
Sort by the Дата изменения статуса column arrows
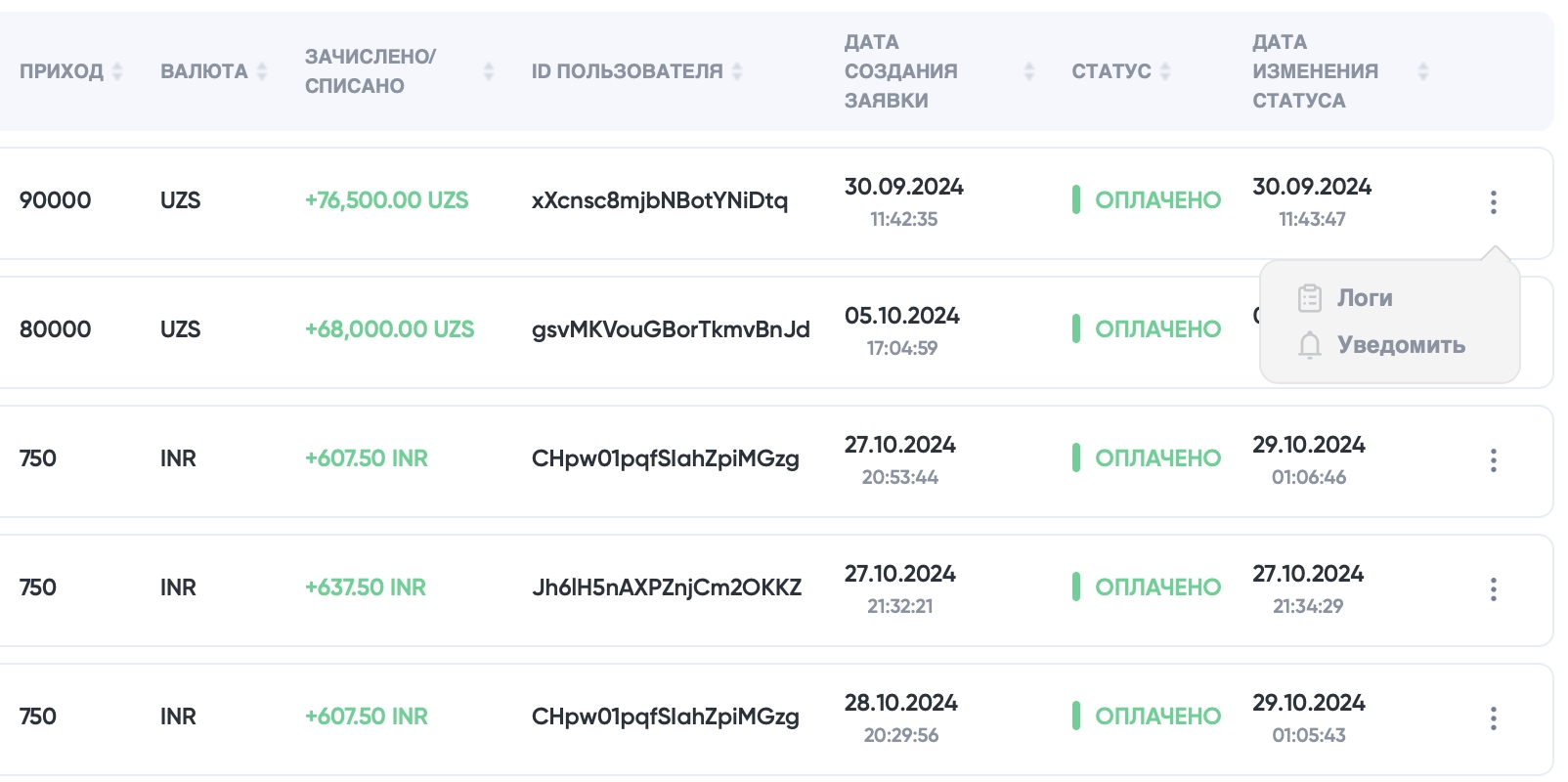point(1423,71)
